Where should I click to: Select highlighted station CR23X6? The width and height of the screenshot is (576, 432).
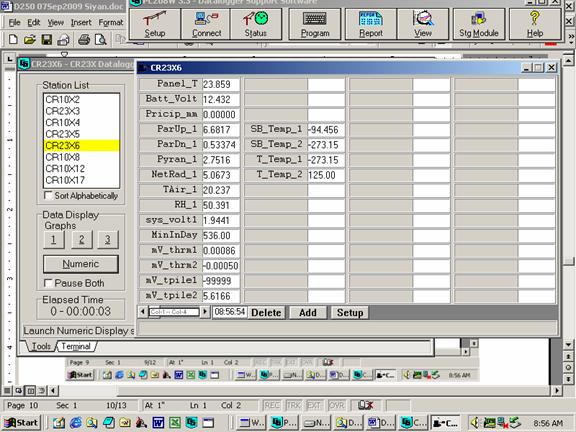point(82,145)
